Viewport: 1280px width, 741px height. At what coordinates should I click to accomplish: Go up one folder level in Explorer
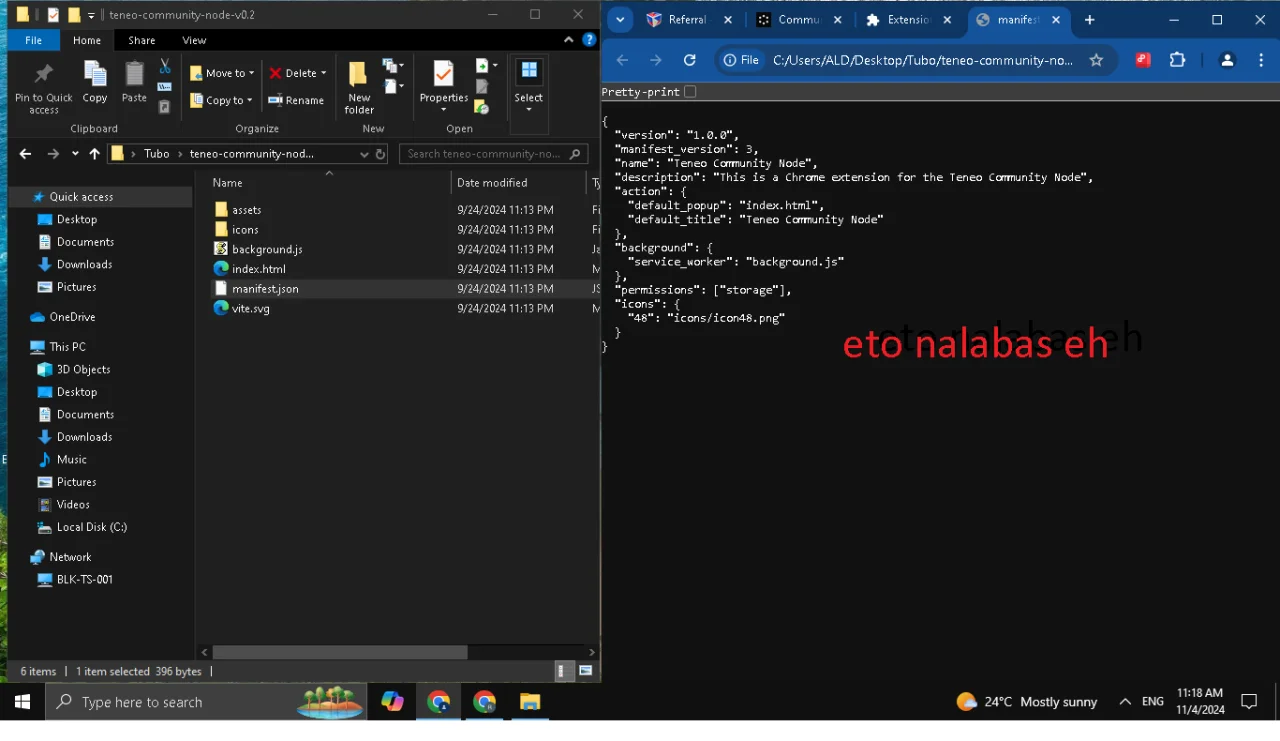(x=95, y=154)
